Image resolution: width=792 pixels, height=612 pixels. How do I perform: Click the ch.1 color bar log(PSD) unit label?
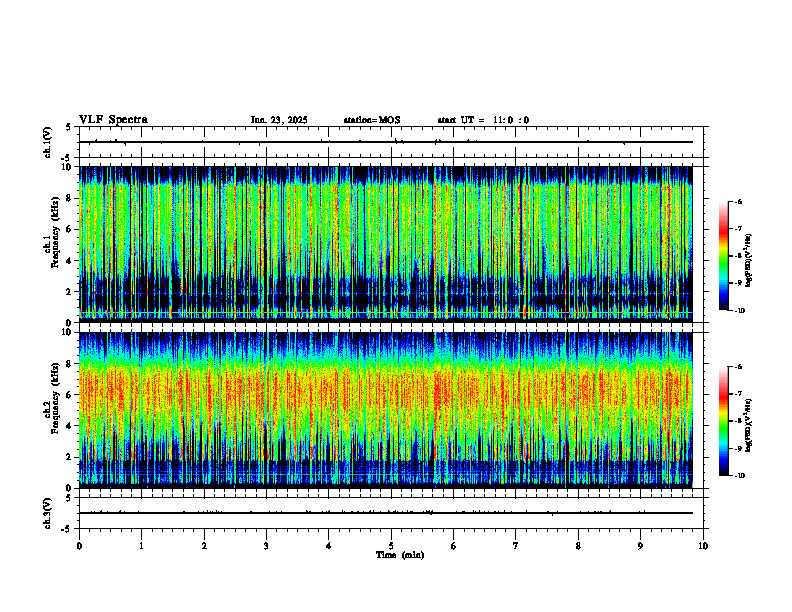[749, 260]
